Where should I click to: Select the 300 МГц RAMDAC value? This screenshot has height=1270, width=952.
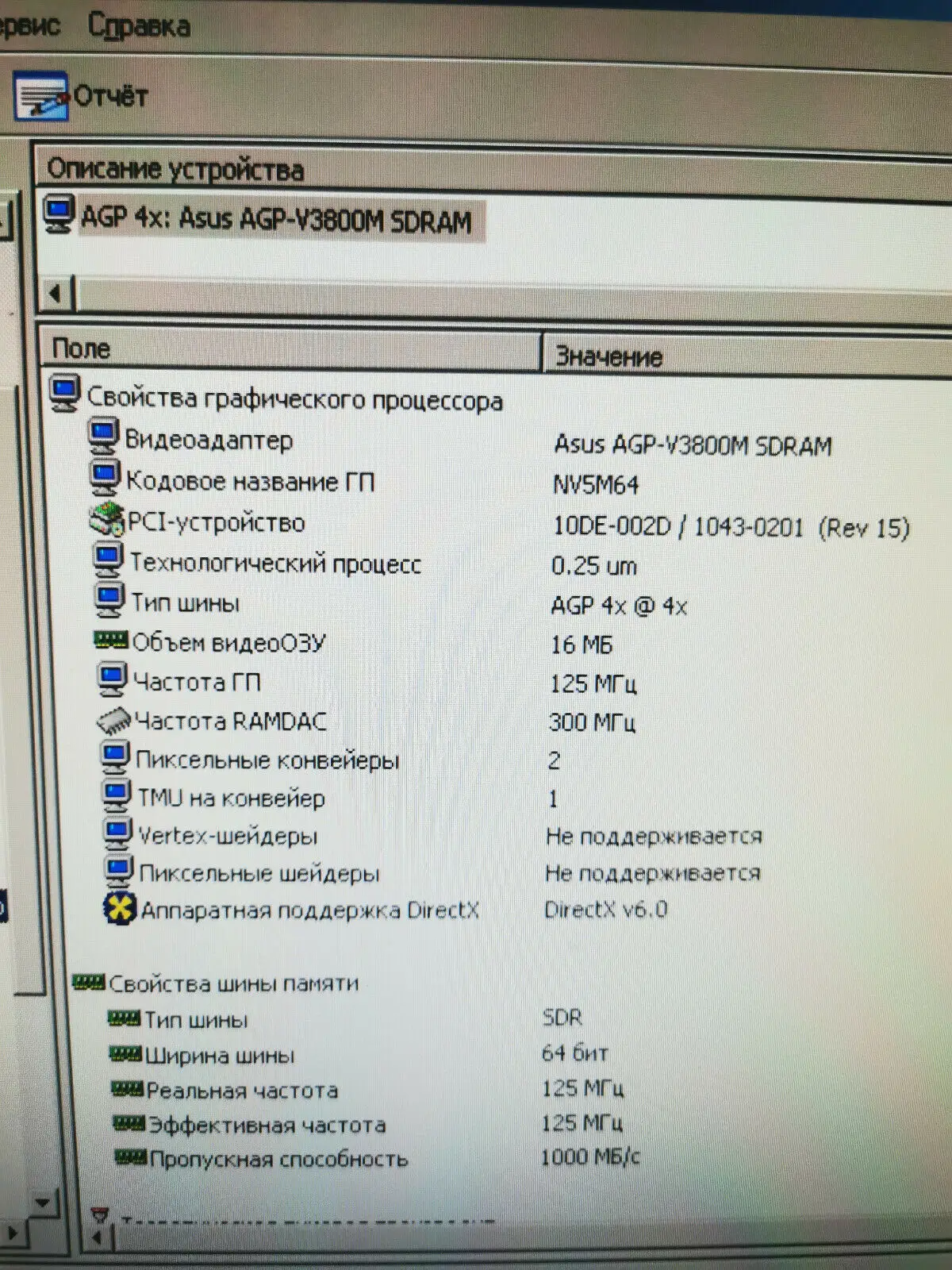coord(591,722)
